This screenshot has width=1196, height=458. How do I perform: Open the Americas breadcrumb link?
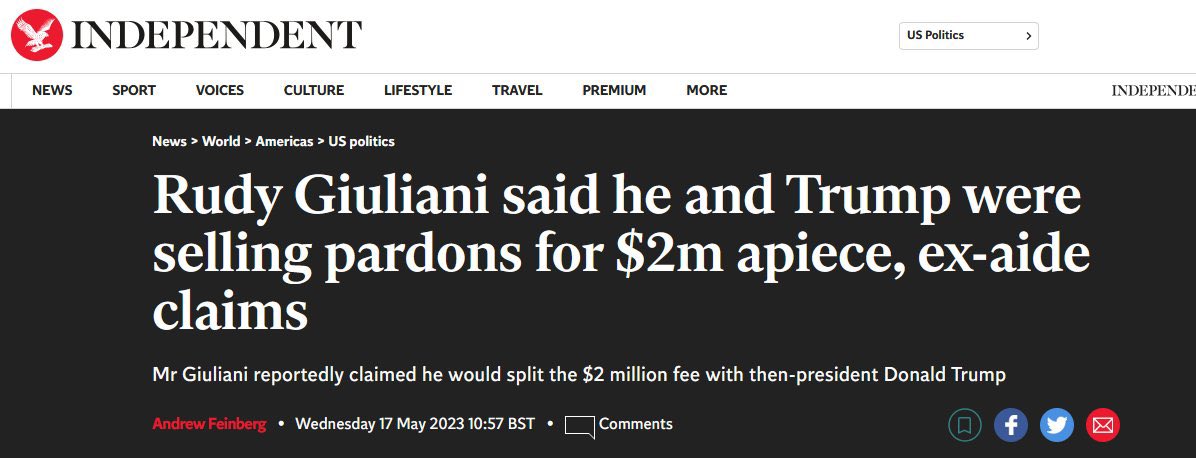(284, 141)
